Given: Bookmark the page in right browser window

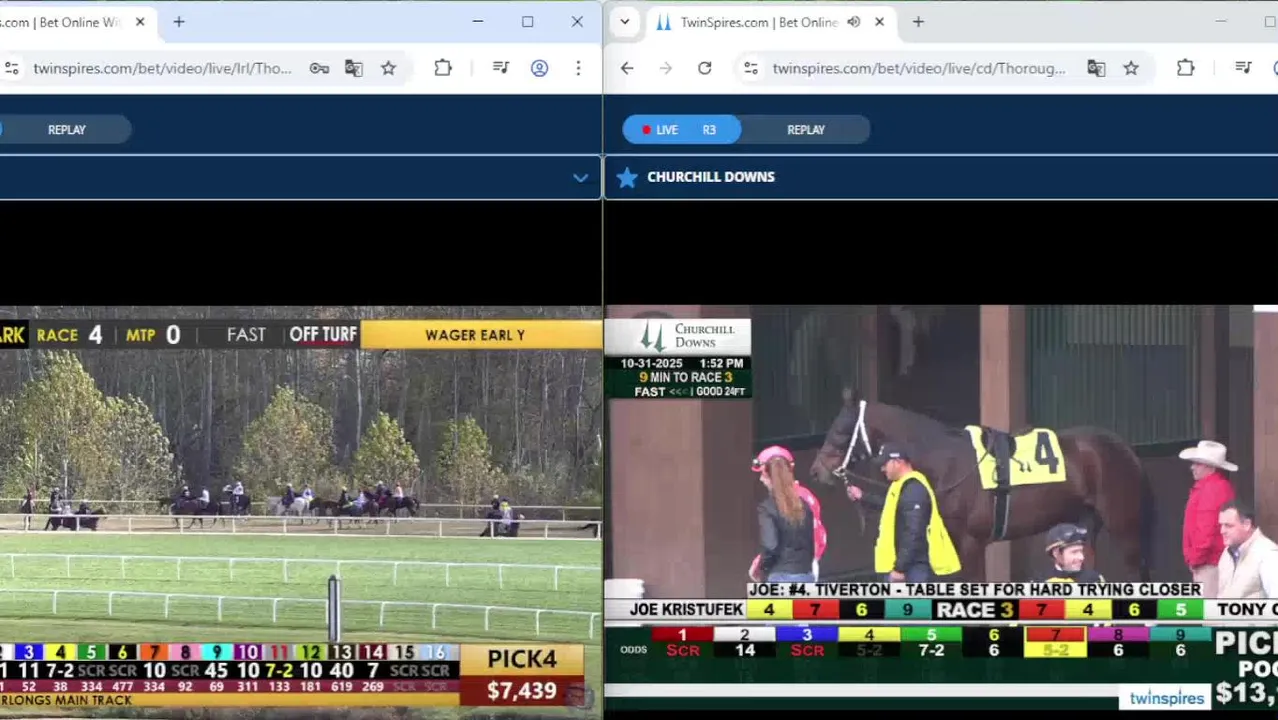Looking at the screenshot, I should point(1131,68).
